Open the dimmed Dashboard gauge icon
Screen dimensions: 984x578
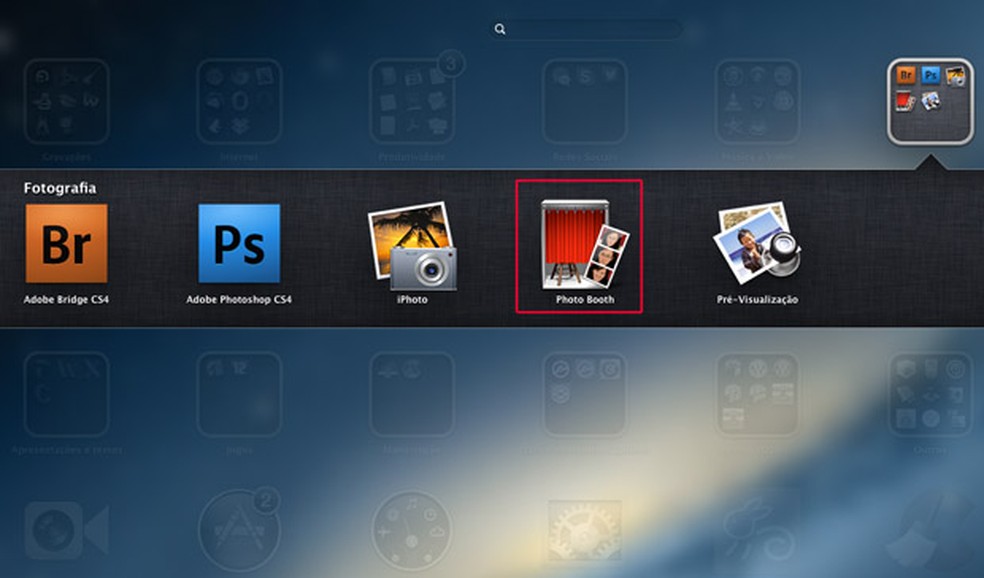coord(412,531)
